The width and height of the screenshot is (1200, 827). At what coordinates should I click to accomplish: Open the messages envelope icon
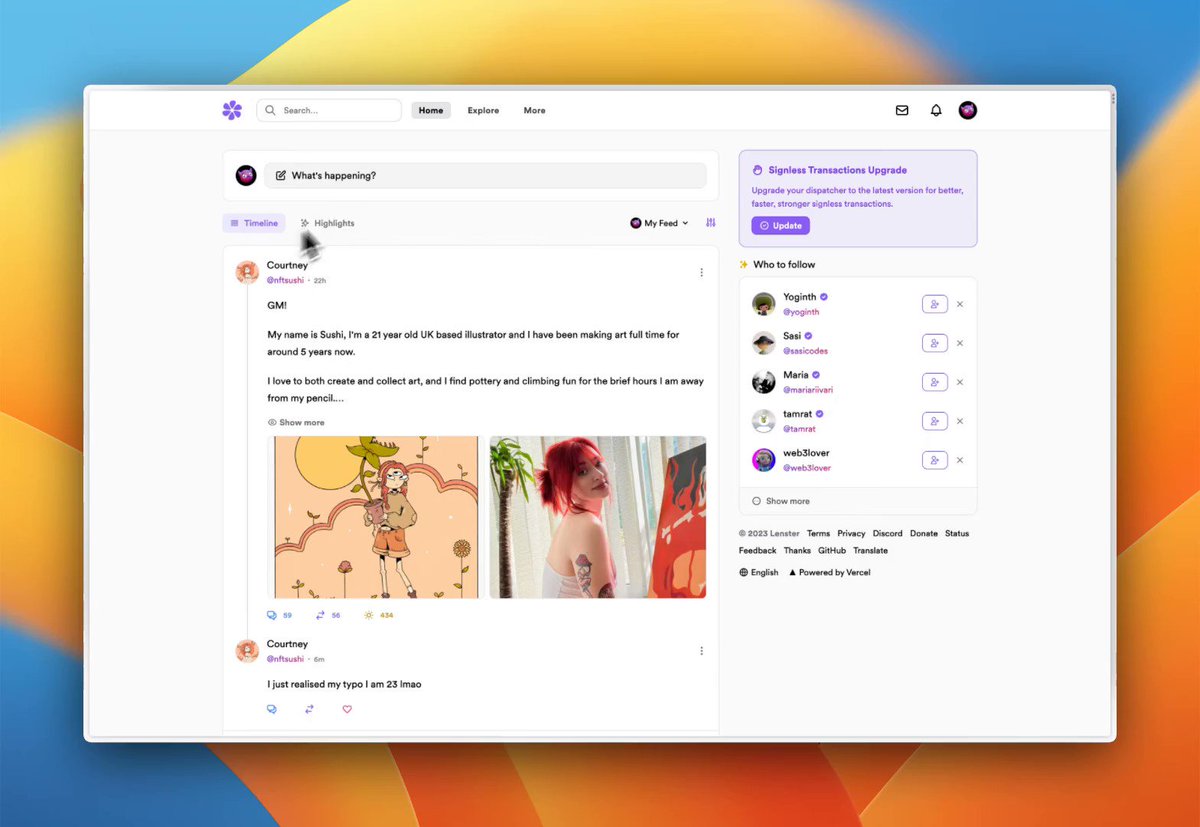click(902, 110)
